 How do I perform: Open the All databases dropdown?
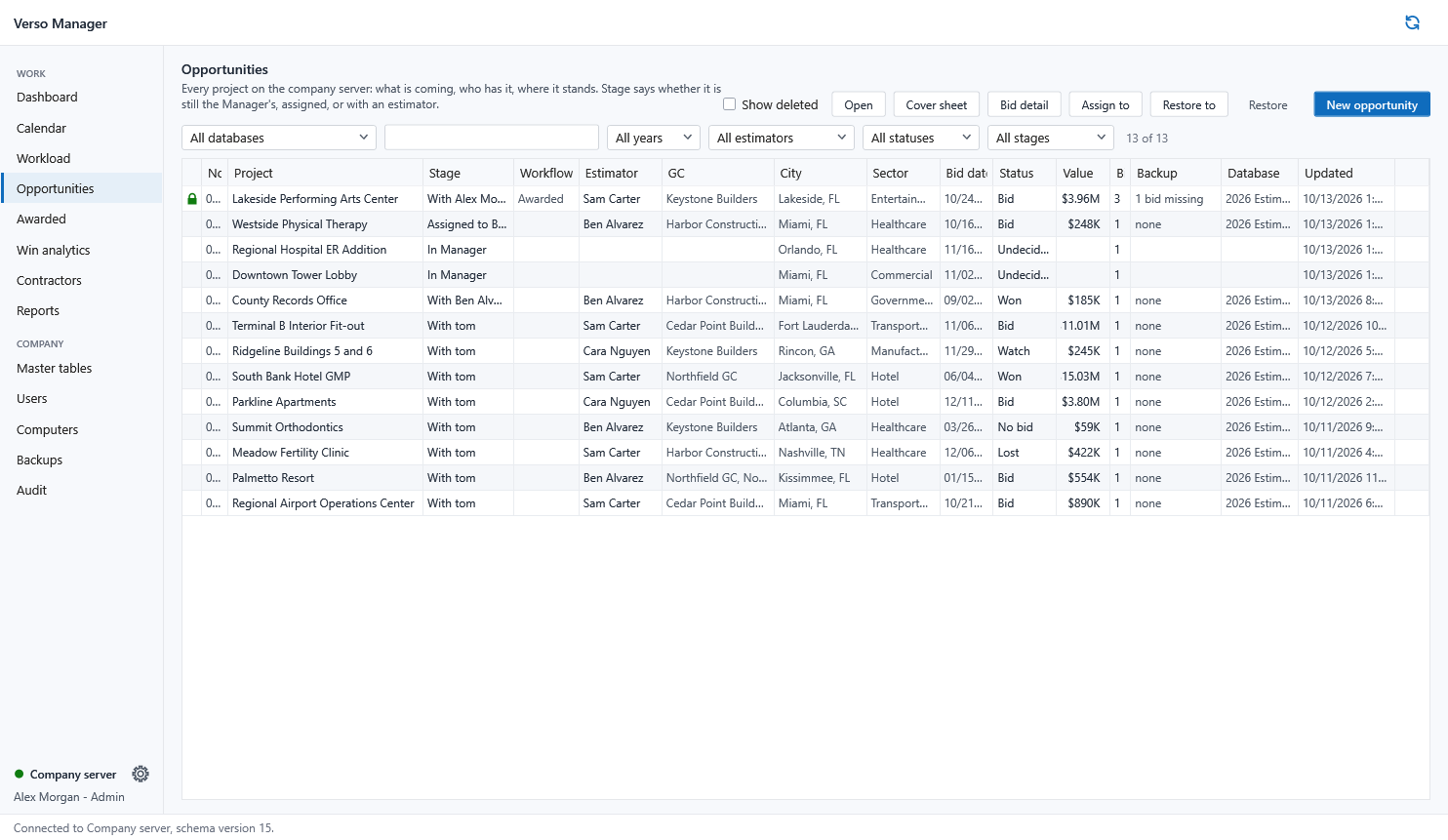tap(279, 138)
